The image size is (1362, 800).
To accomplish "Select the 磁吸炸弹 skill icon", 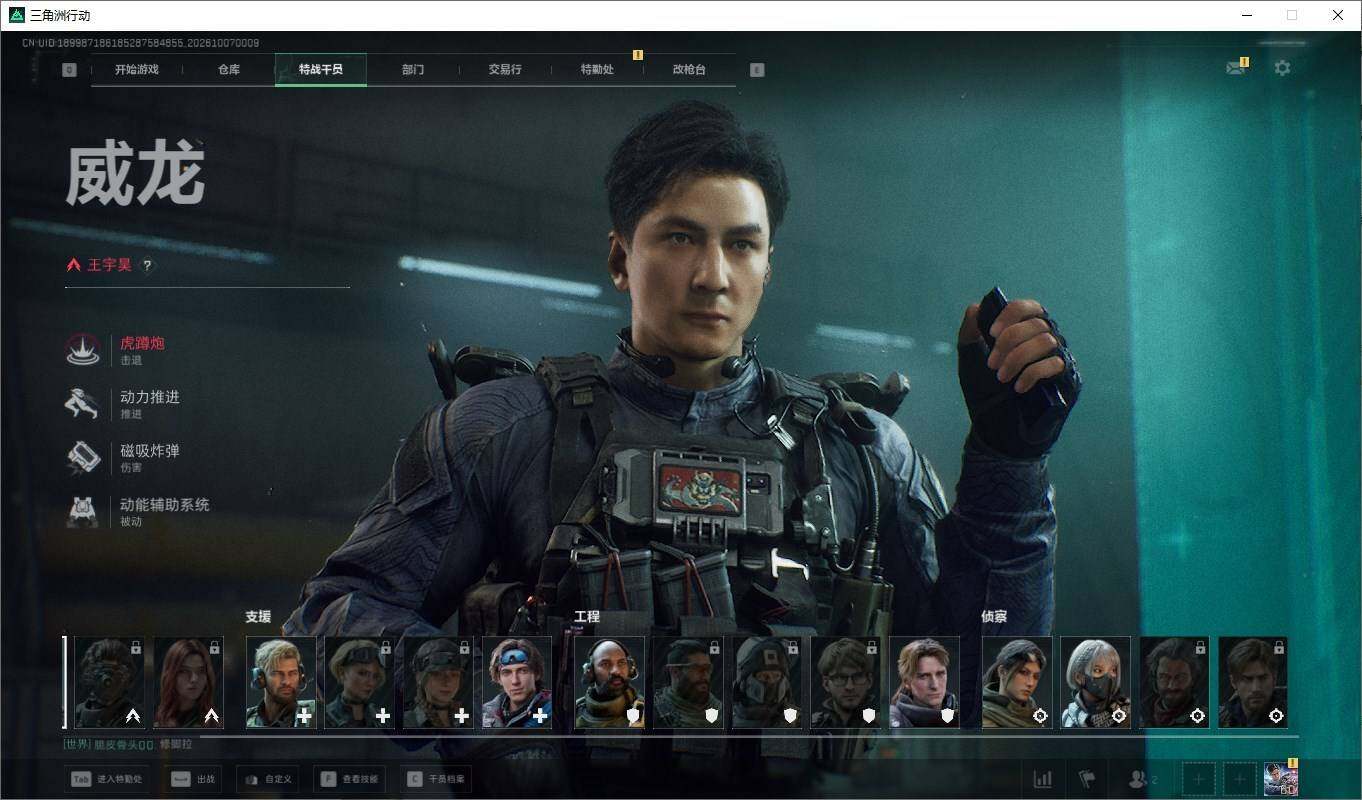I will pyautogui.click(x=82, y=458).
